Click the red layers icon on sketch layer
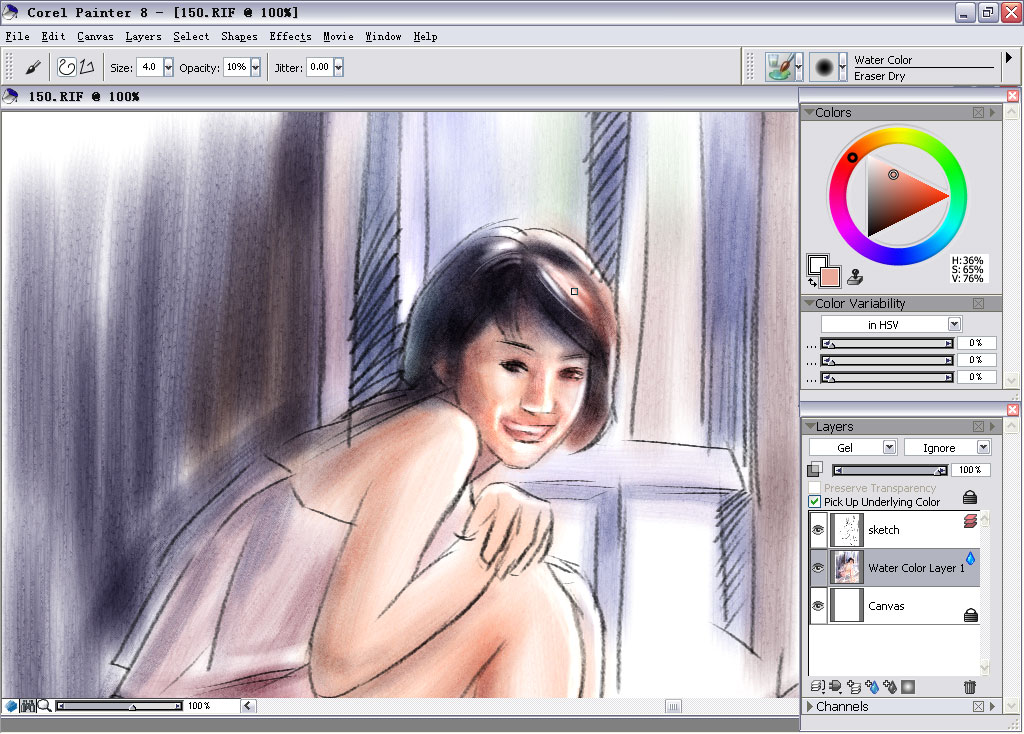The height and width of the screenshot is (734, 1024). pyautogui.click(x=970, y=520)
